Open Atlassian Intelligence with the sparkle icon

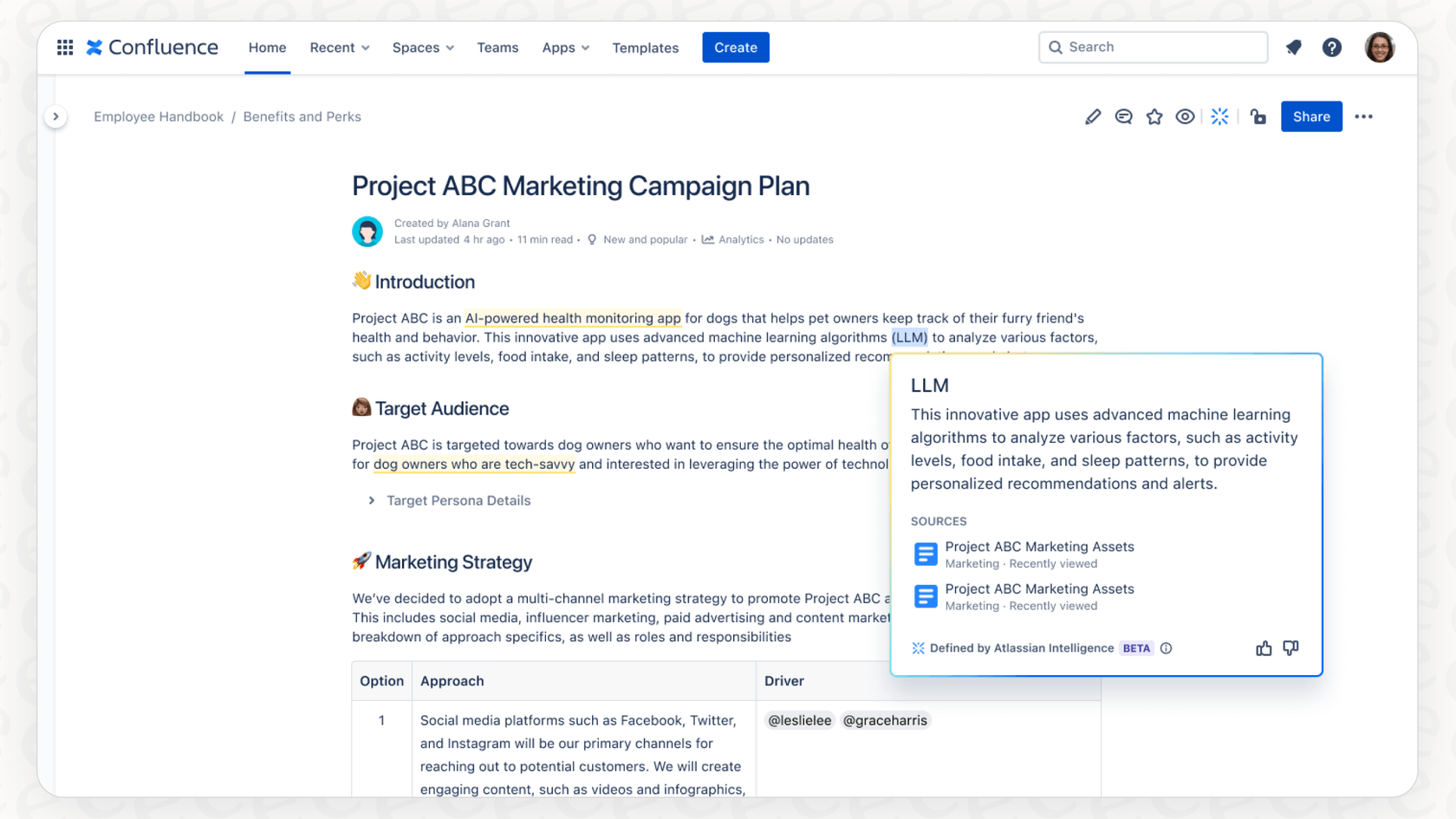point(1220,116)
